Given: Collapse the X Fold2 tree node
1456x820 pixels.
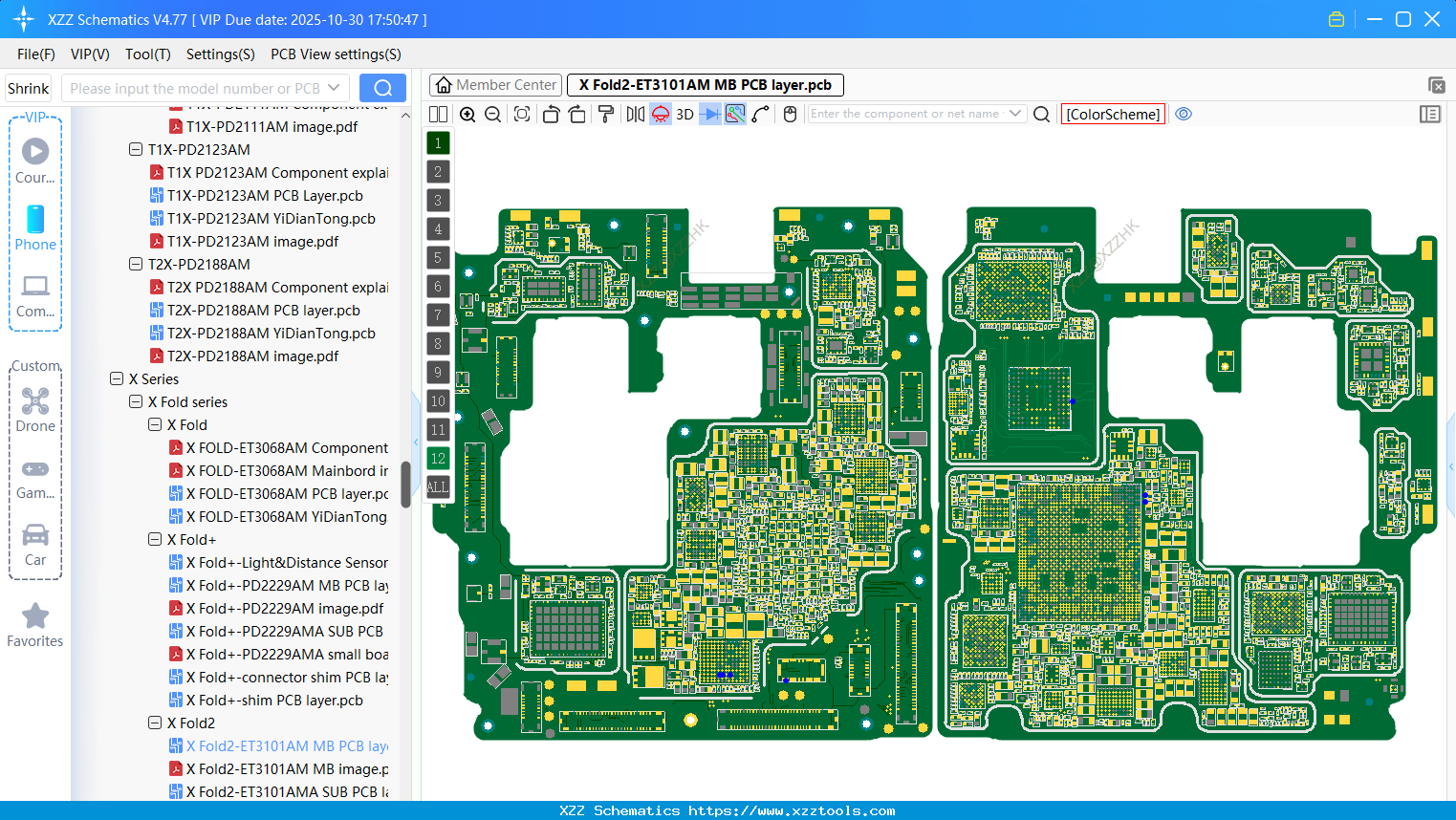Looking at the screenshot, I should 155,723.
